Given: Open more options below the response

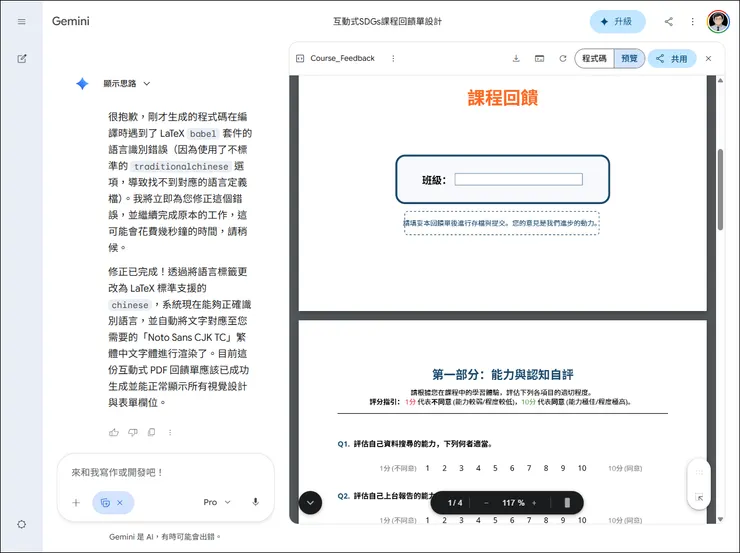Looking at the screenshot, I should [170, 432].
